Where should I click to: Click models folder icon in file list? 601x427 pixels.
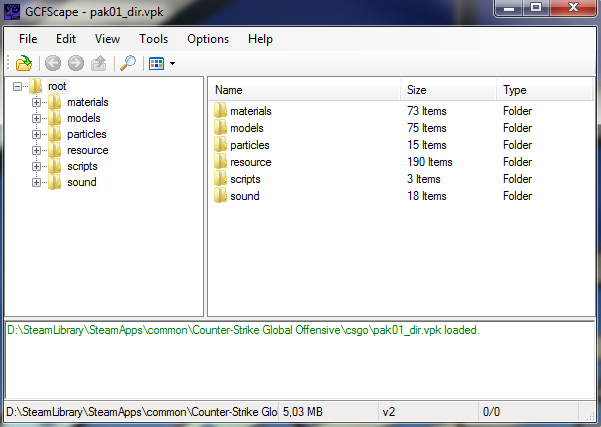(x=220, y=127)
